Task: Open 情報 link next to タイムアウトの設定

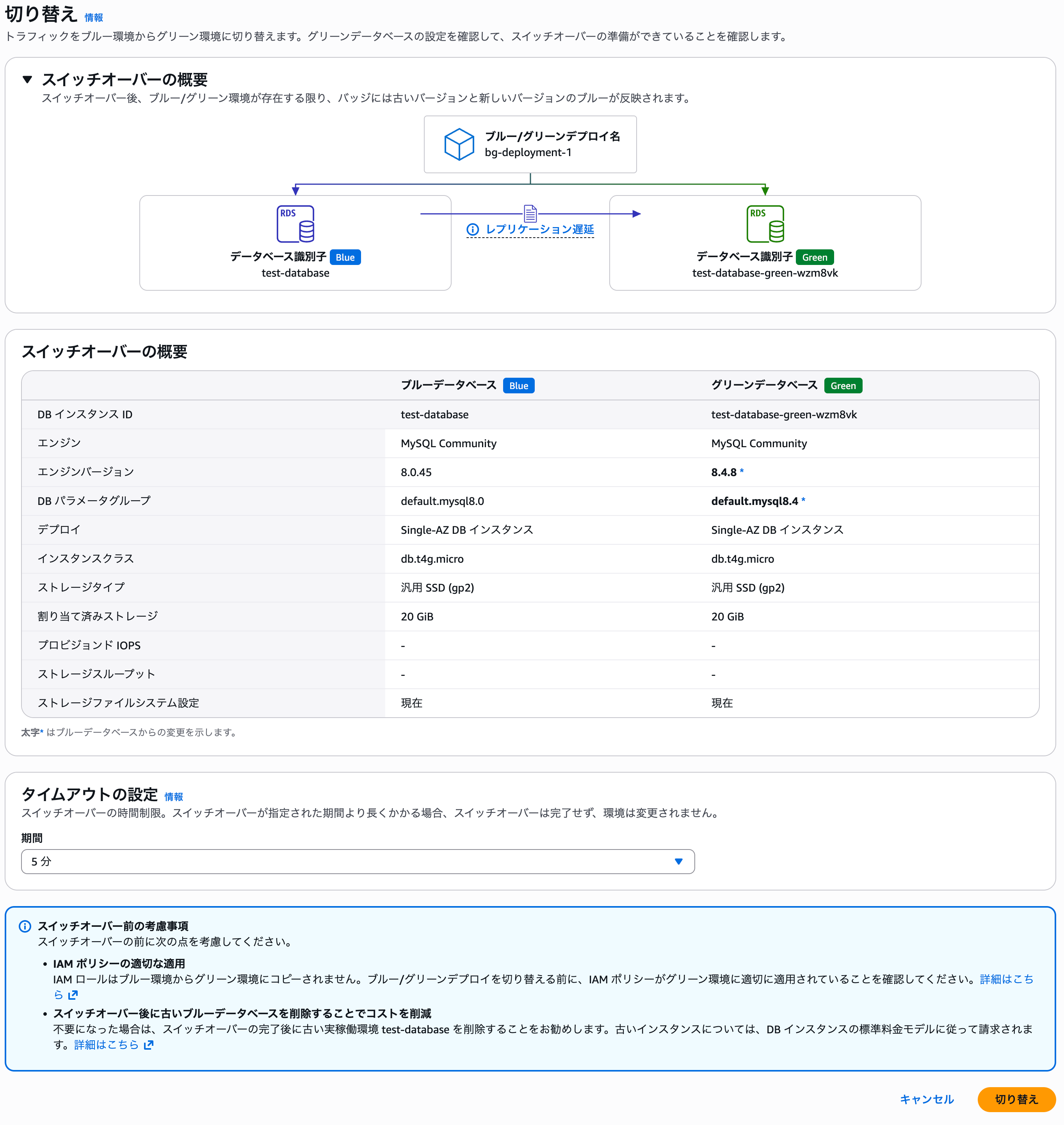Action: pos(174,797)
